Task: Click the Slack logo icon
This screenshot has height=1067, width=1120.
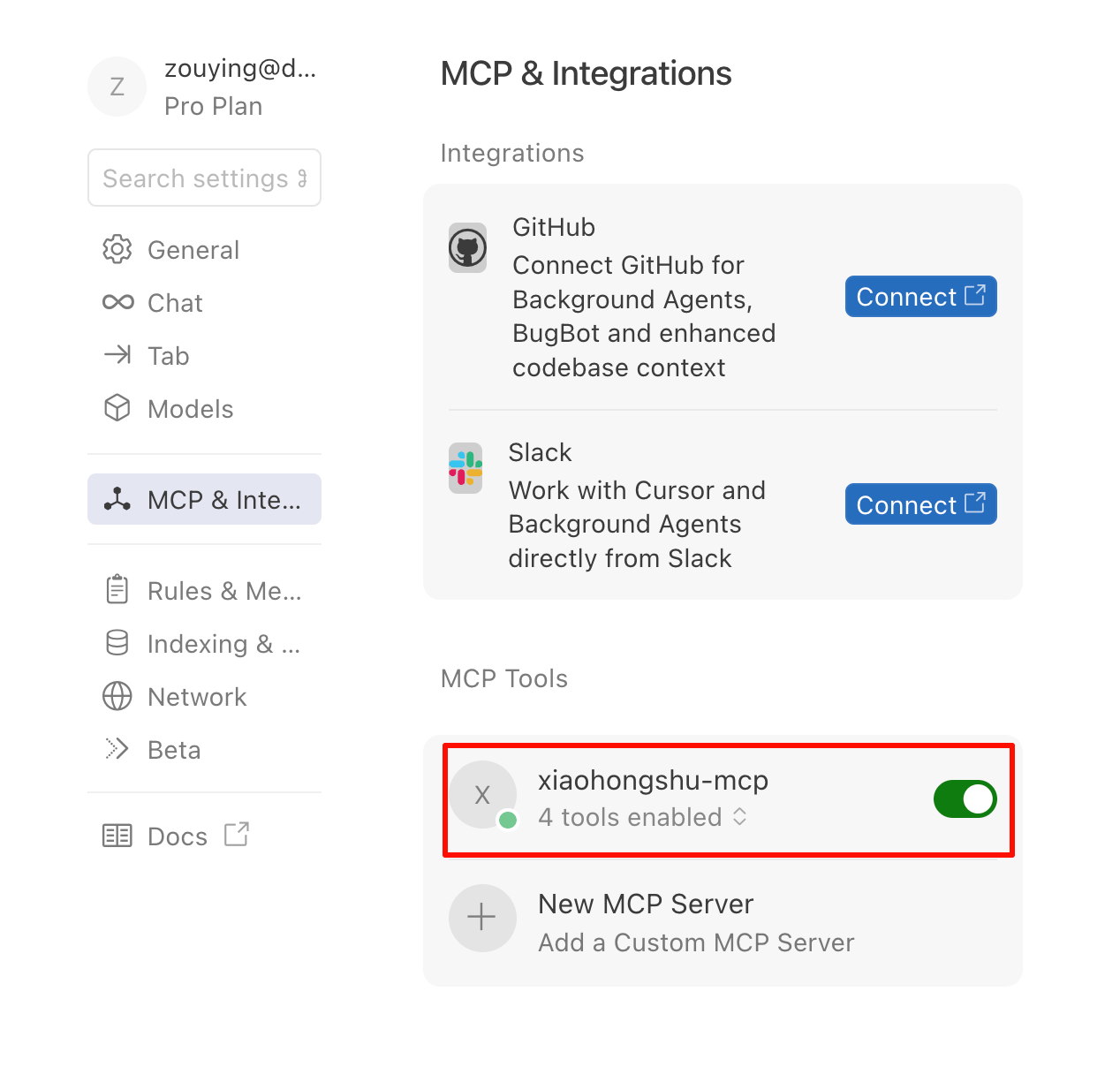Action: pos(465,468)
